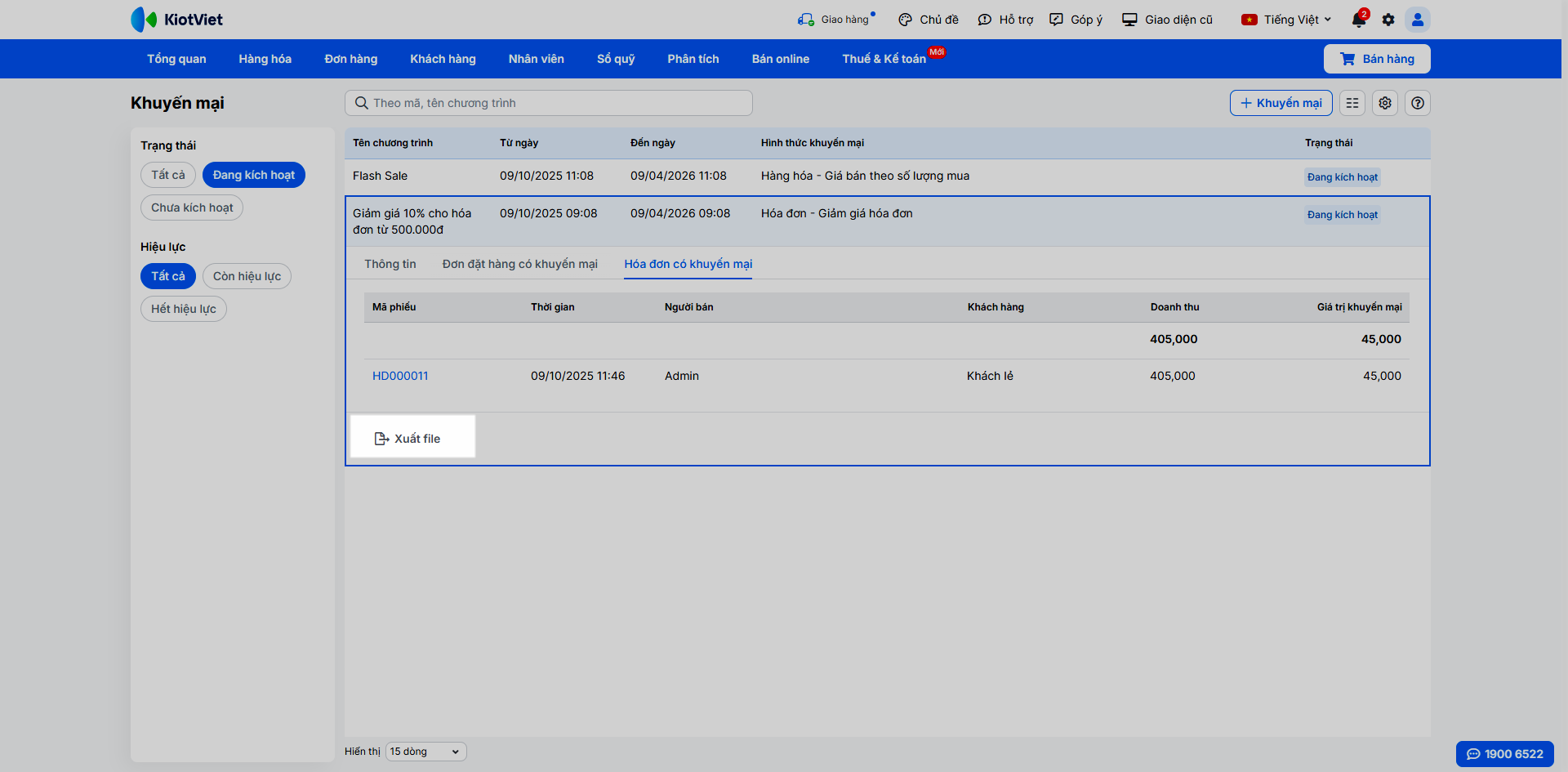Open promotion settings gear icon
1568x772 pixels.
(1385, 103)
